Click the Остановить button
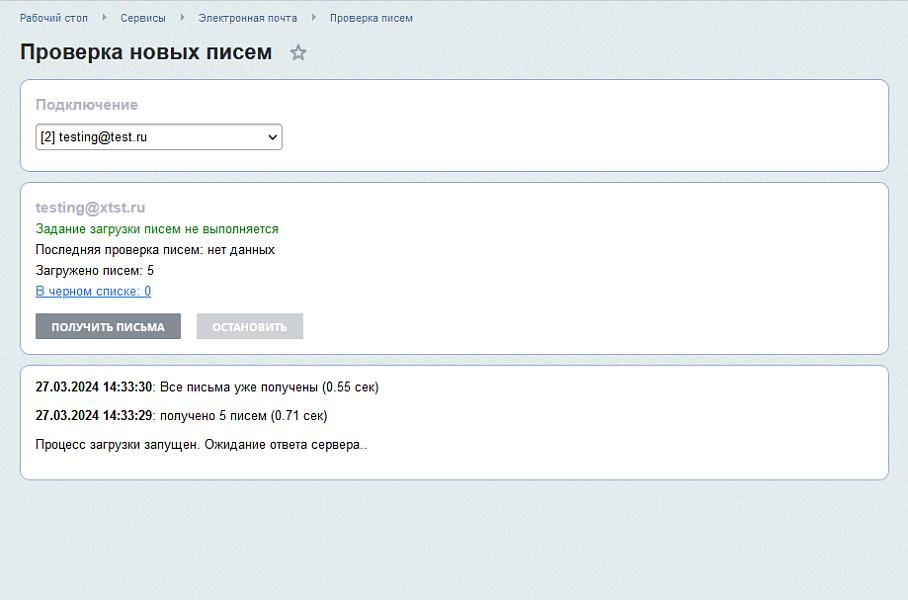The height and width of the screenshot is (600, 908). pos(249,327)
